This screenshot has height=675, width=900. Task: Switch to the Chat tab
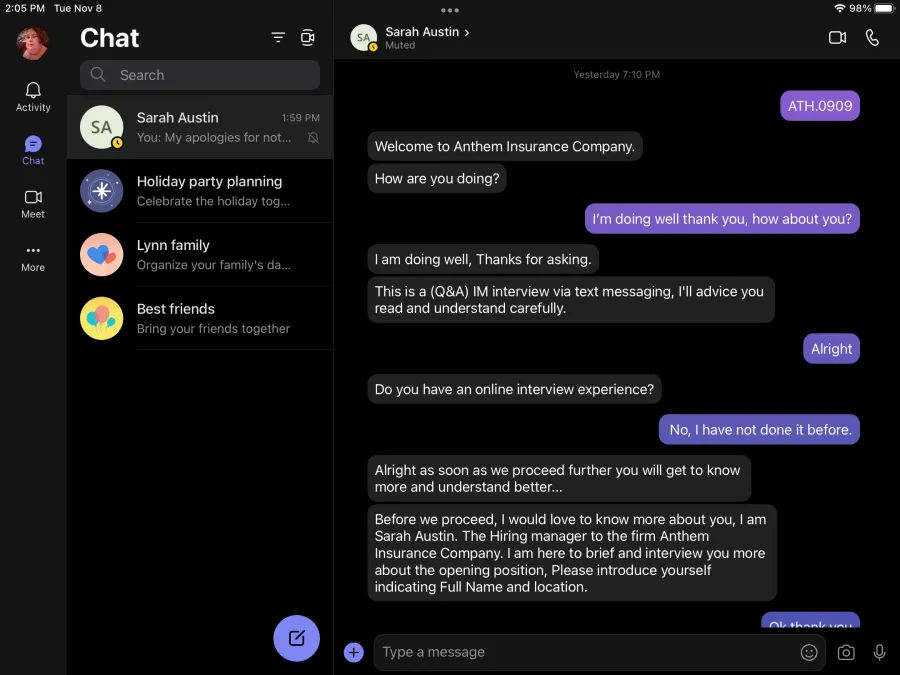pos(33,150)
